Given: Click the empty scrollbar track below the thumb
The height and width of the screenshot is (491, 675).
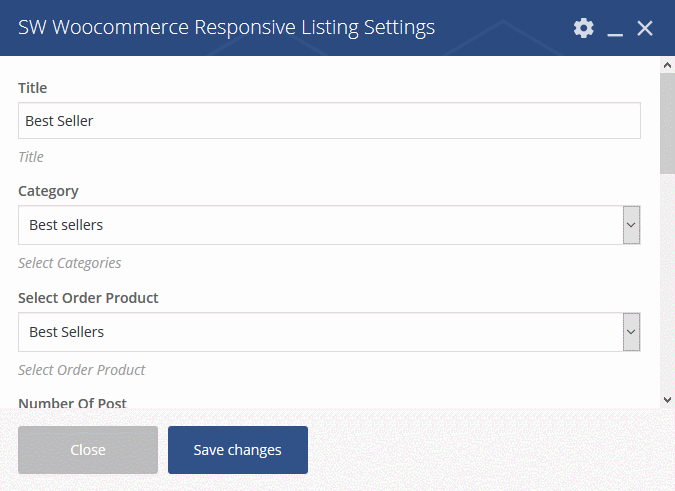Looking at the screenshot, I should [667, 283].
